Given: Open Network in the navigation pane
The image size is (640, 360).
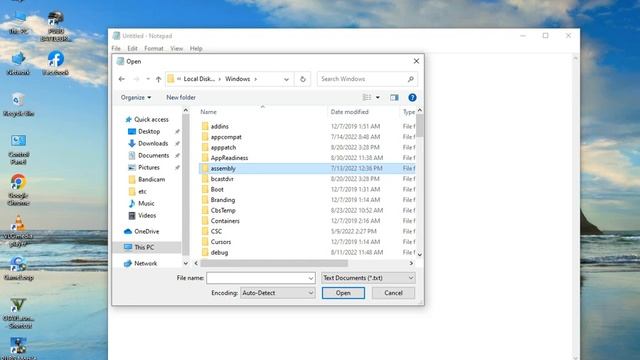Looking at the screenshot, I should [145, 263].
